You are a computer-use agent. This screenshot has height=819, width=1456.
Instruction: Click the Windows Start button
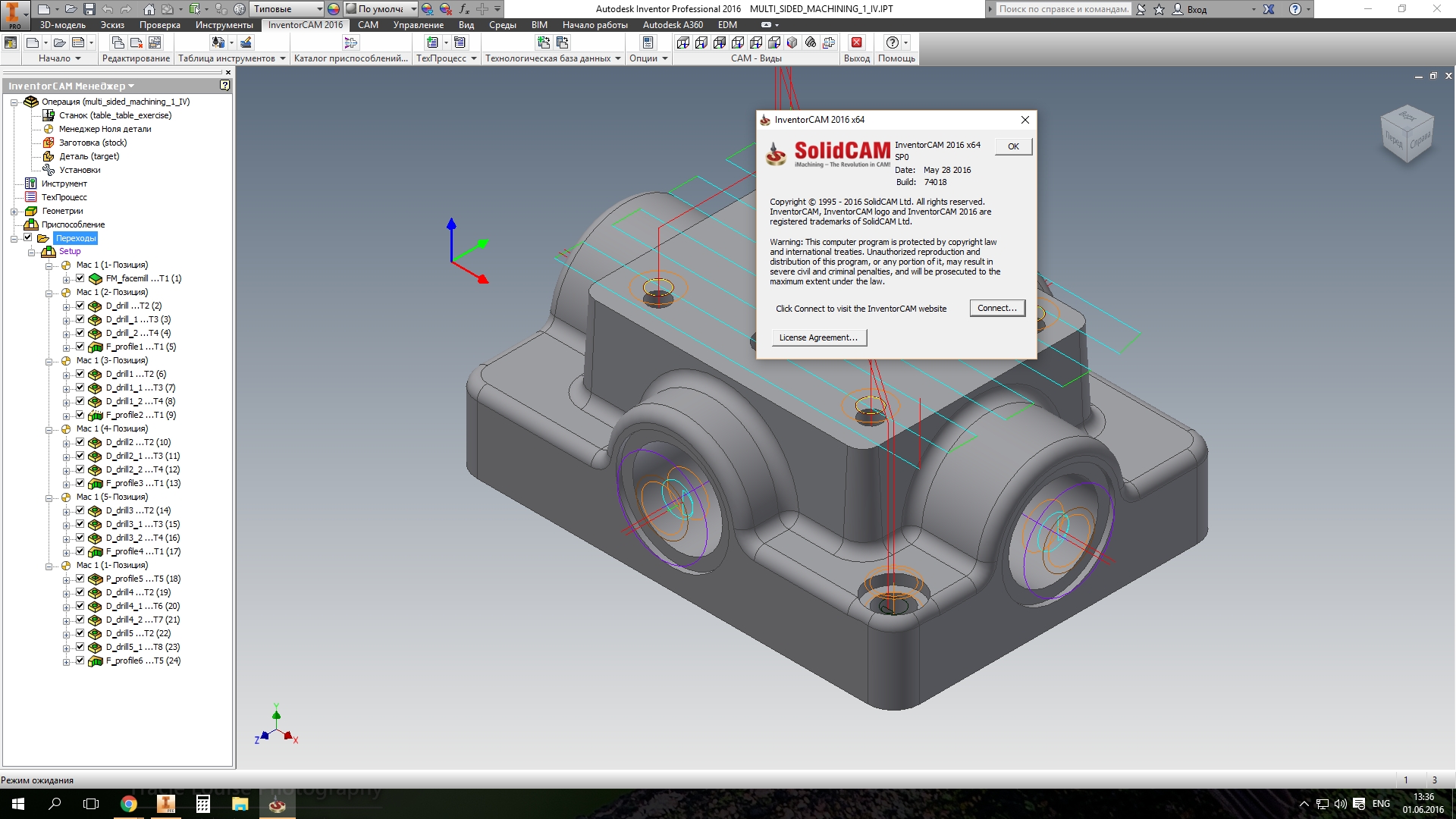[x=18, y=804]
